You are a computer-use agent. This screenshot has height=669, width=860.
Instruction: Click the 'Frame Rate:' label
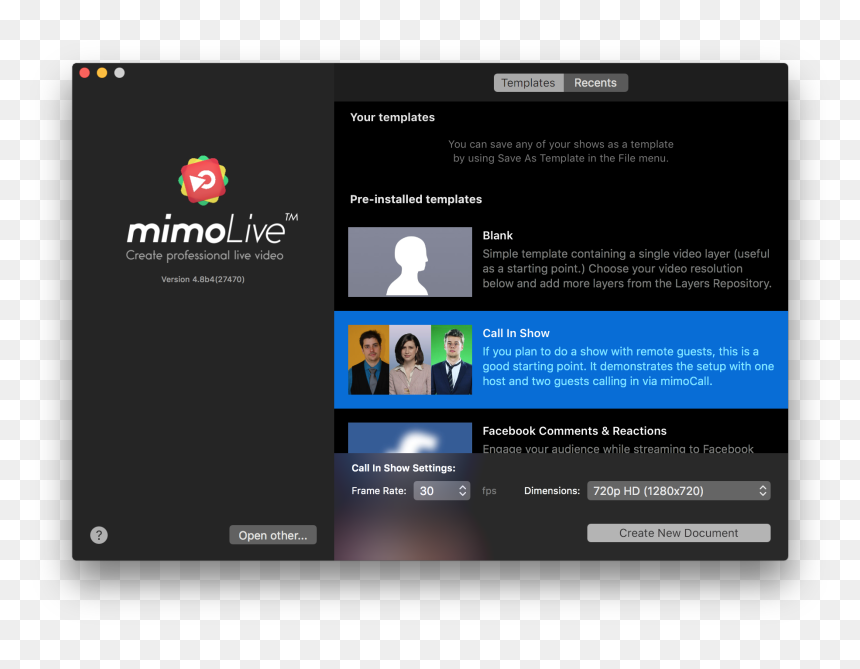click(379, 491)
